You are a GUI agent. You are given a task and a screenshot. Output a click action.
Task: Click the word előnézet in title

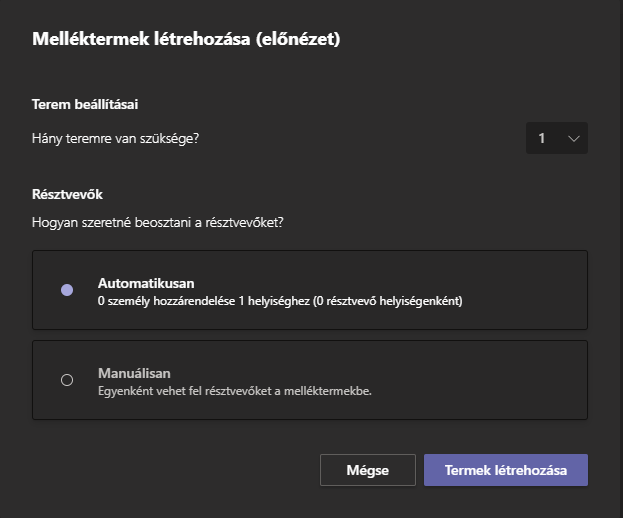299,39
